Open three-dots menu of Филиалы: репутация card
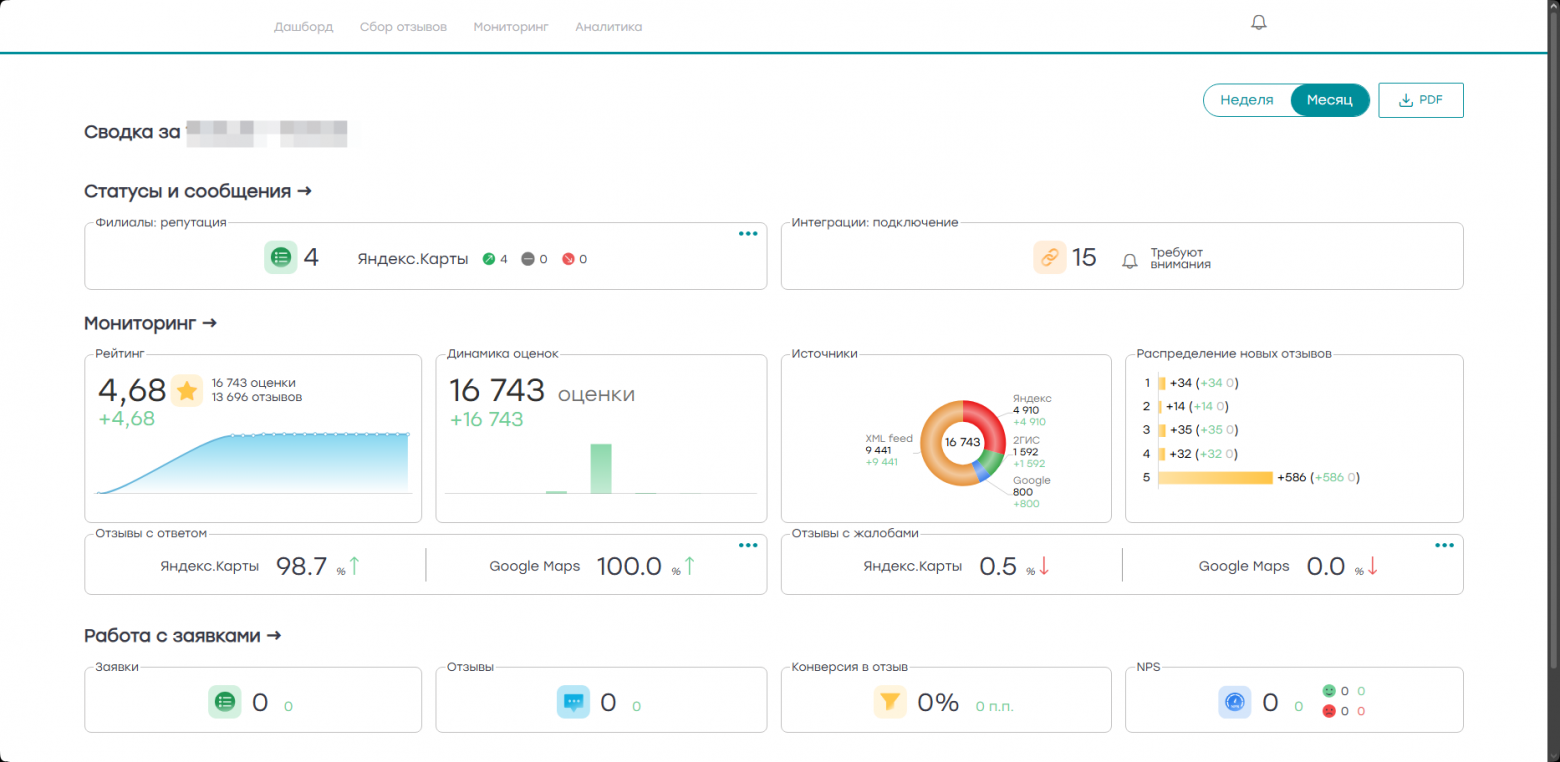The image size is (1560, 762). 748,234
